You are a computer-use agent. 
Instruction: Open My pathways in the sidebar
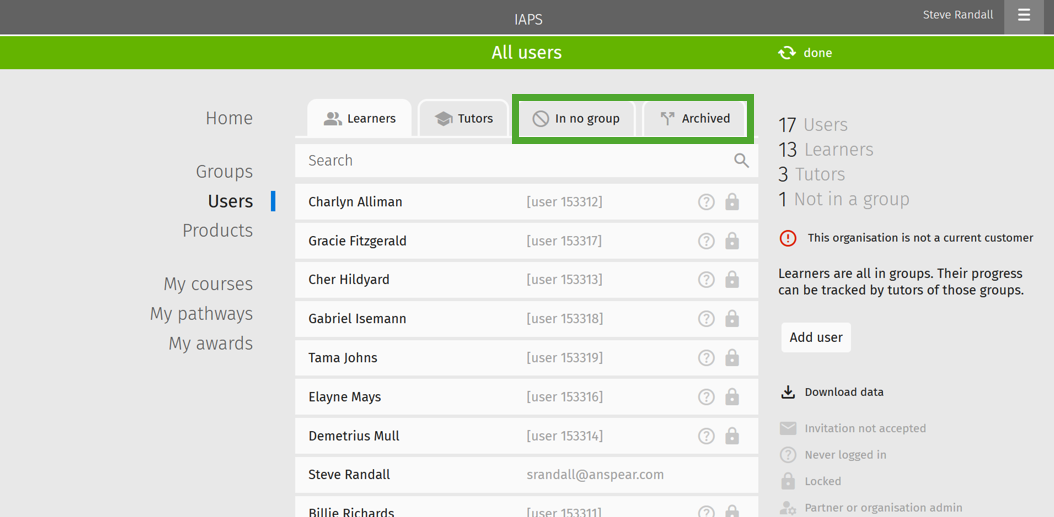point(202,314)
